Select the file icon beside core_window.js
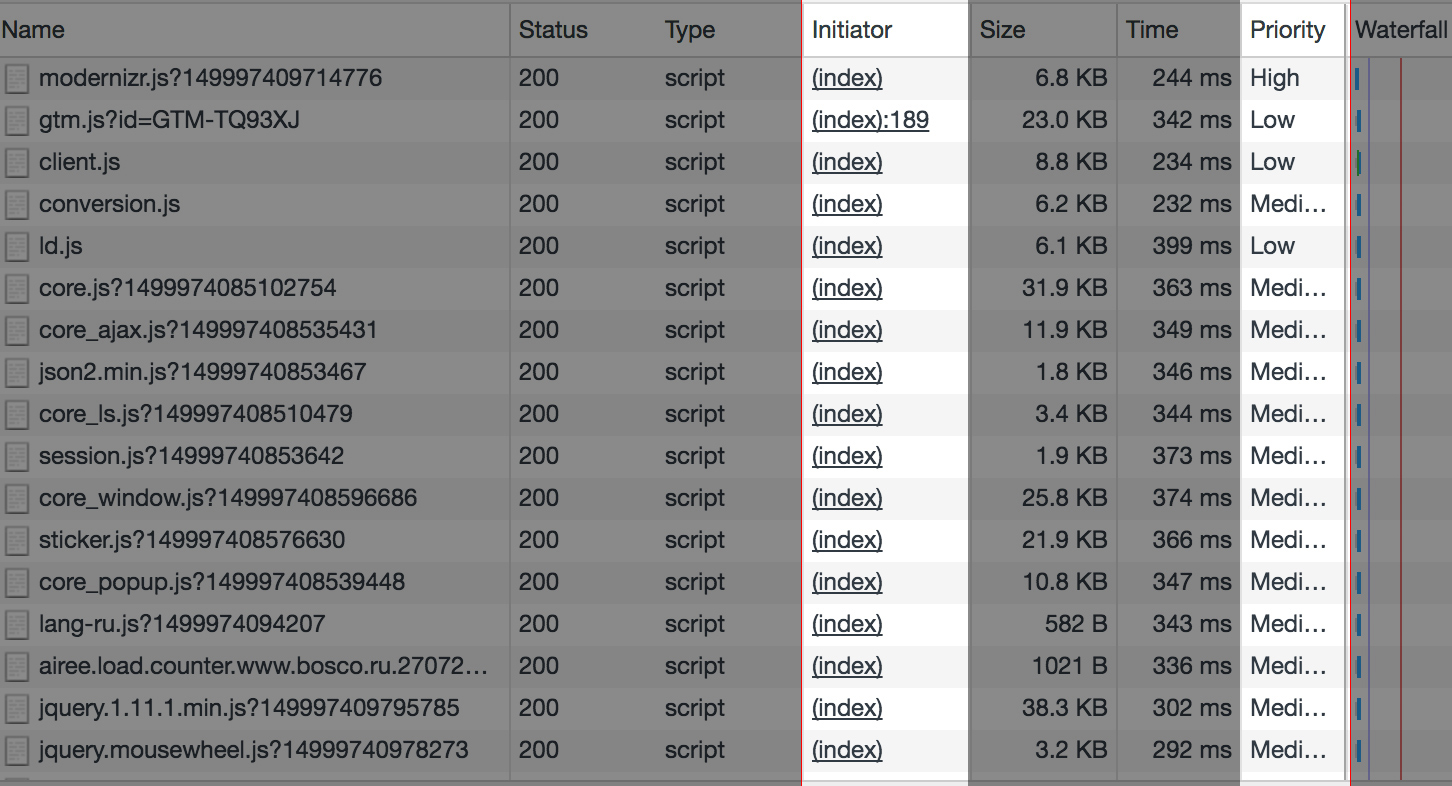The image size is (1452, 786). (x=16, y=498)
